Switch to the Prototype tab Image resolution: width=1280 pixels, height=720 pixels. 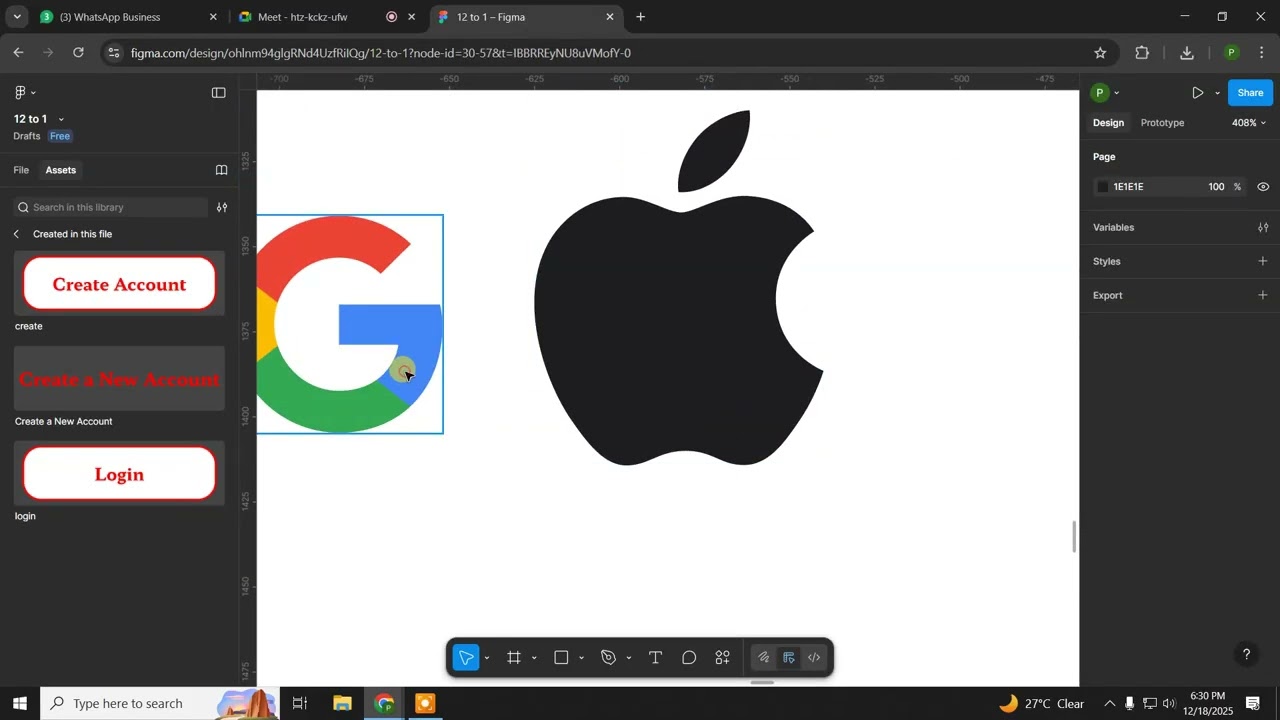pos(1162,123)
